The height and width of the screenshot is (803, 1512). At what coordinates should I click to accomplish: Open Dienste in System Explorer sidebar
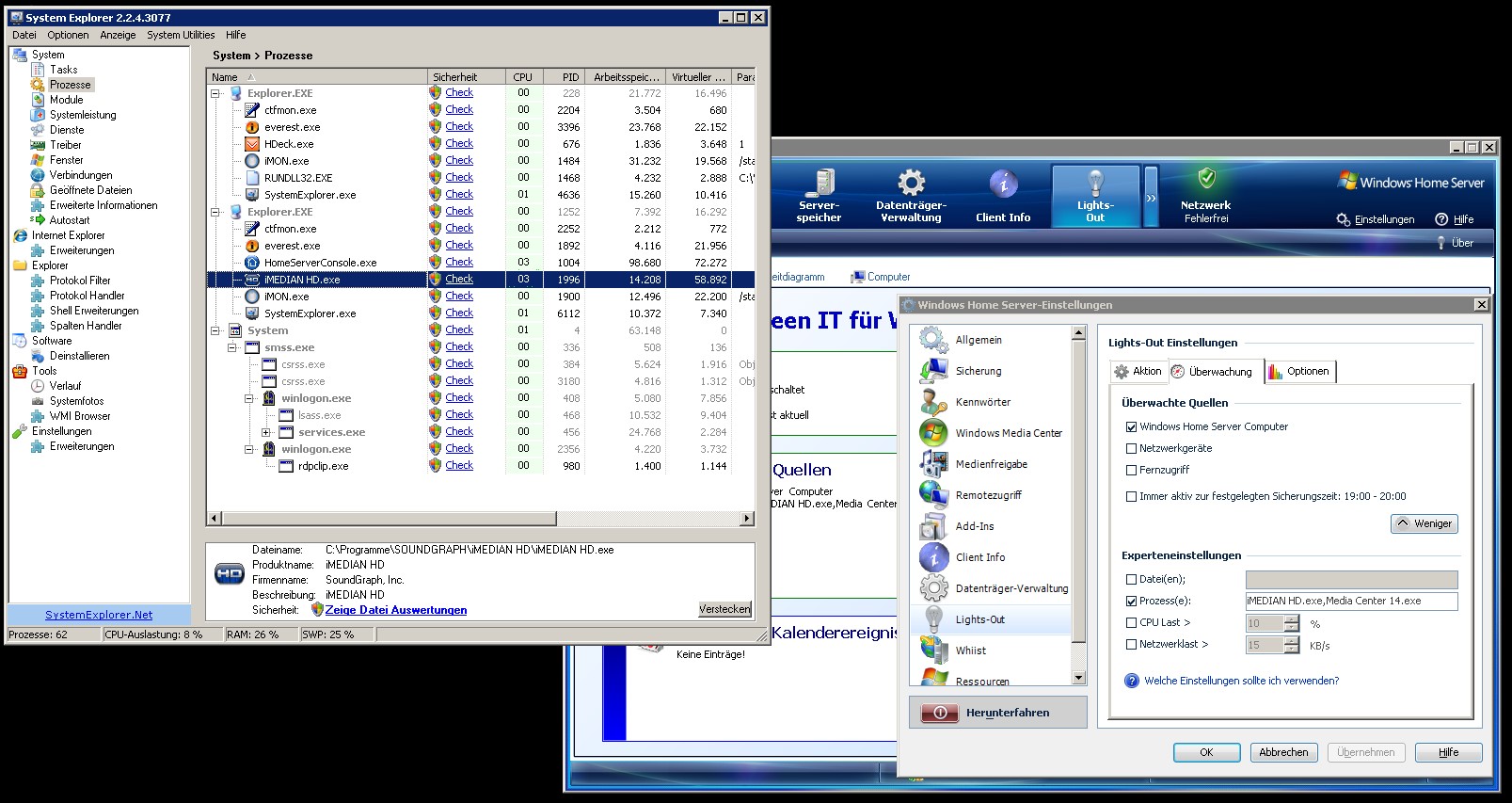click(x=67, y=130)
